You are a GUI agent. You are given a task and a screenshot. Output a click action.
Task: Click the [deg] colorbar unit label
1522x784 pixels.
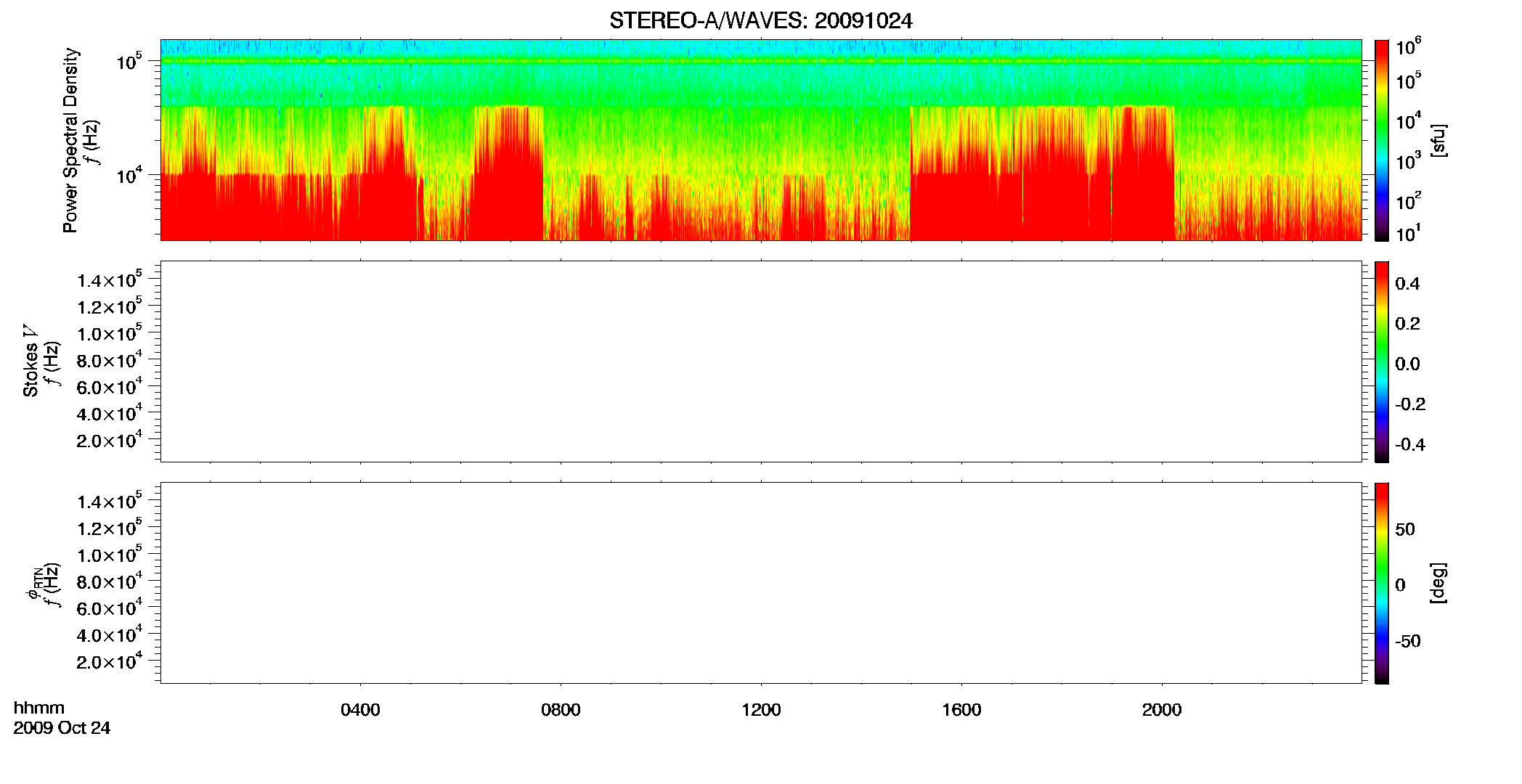pyautogui.click(x=1438, y=583)
